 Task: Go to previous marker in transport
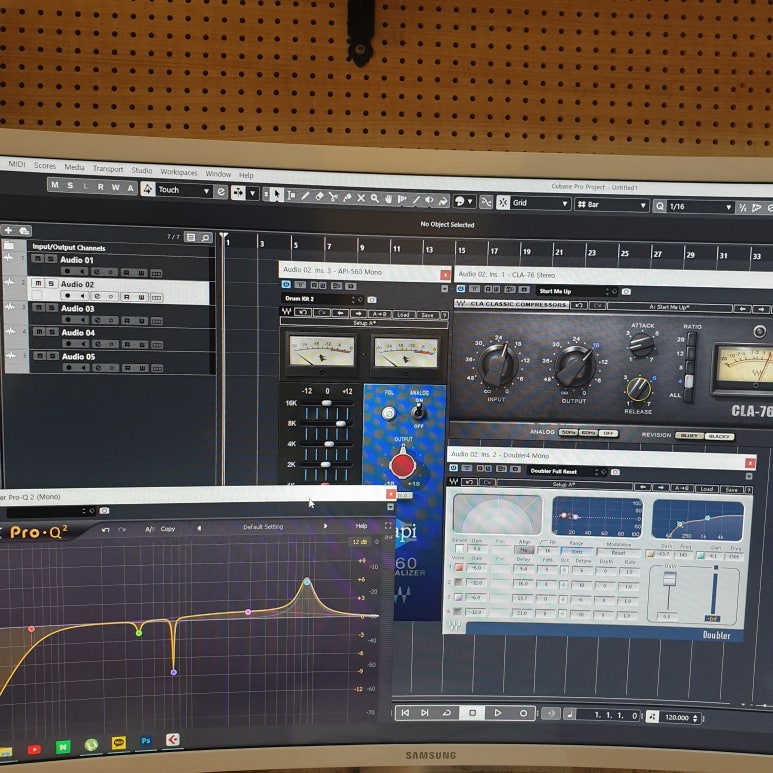pos(405,712)
